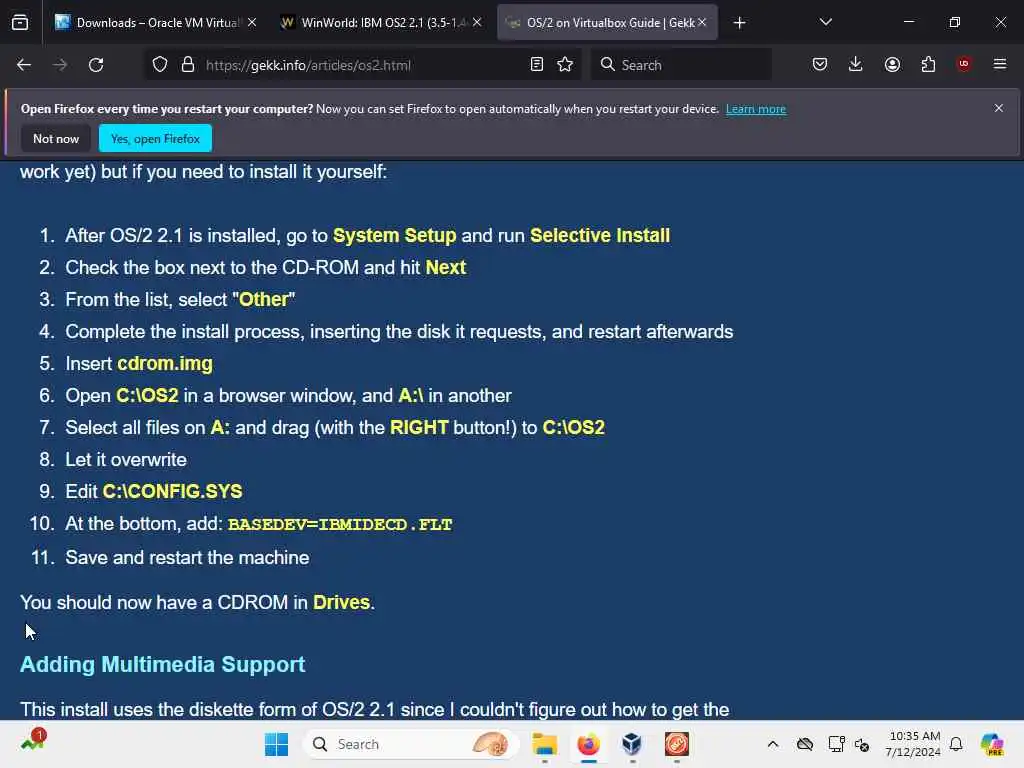Open the display tray icon
Viewport: 1024px width, 768px height.
click(x=837, y=744)
